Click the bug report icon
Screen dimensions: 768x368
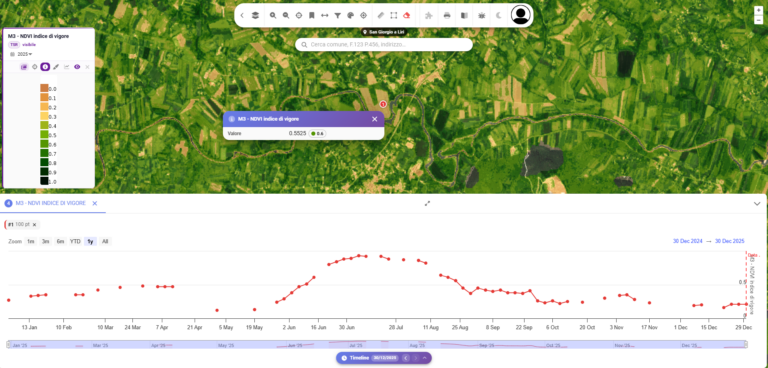pyautogui.click(x=482, y=16)
